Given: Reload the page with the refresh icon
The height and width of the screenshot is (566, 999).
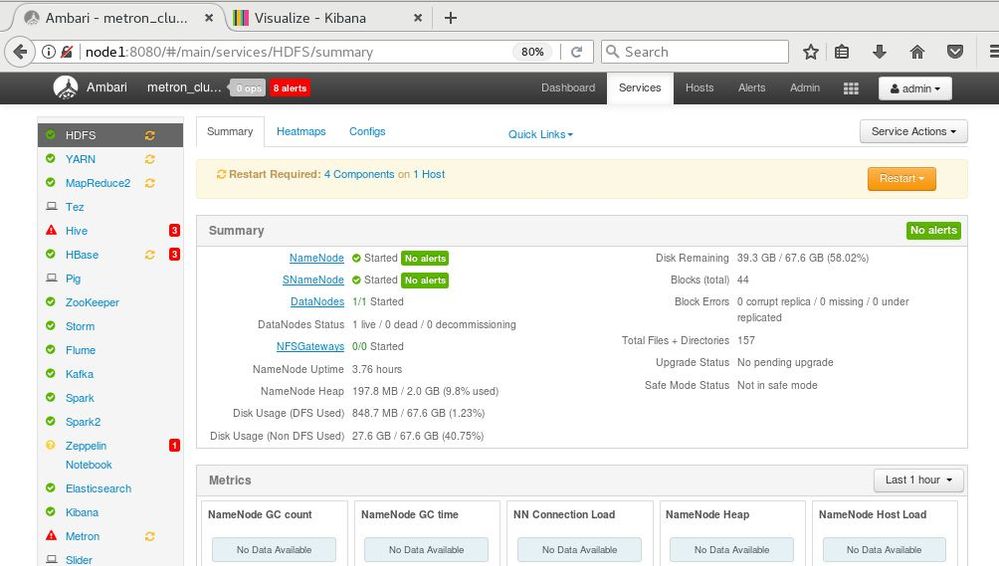Looking at the screenshot, I should point(577,52).
